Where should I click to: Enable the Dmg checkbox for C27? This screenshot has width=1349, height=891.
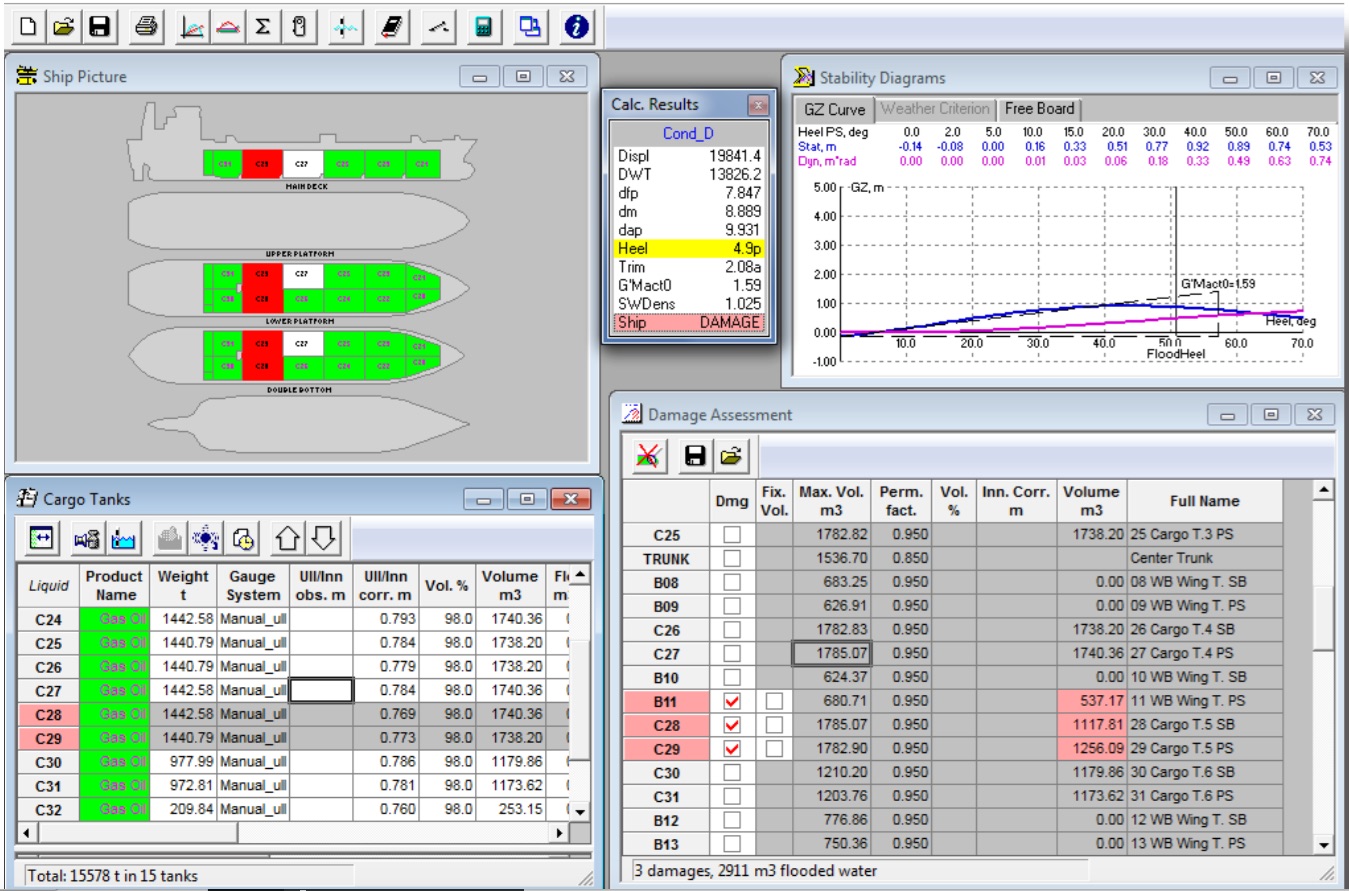click(x=732, y=654)
